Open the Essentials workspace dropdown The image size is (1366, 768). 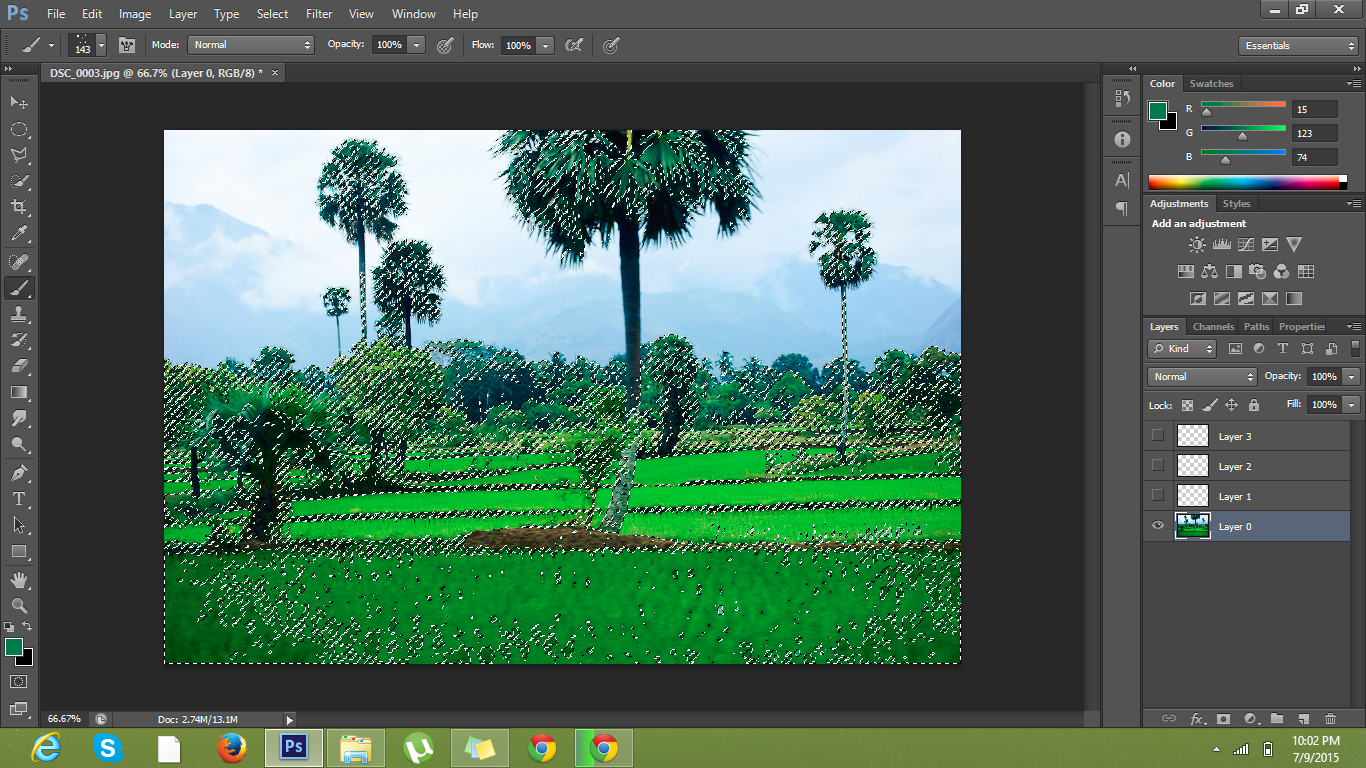point(1297,45)
